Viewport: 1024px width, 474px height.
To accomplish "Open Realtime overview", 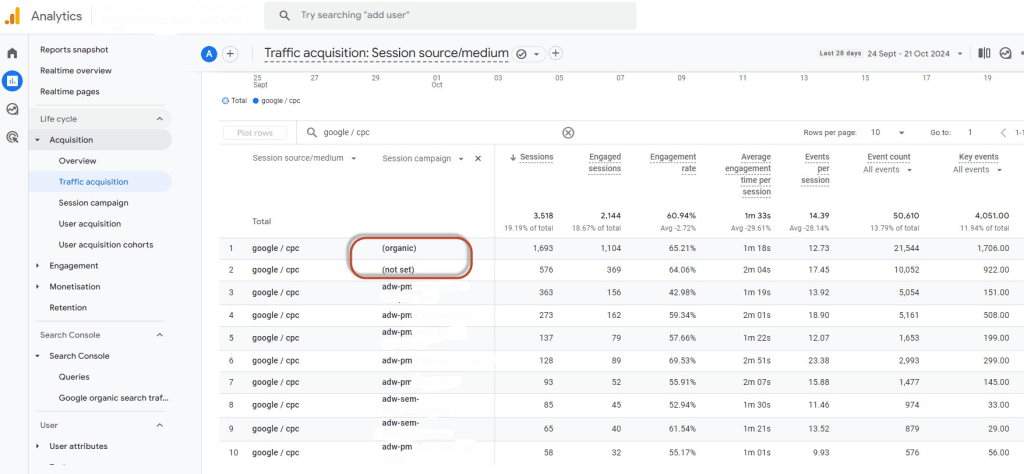I will (x=76, y=71).
